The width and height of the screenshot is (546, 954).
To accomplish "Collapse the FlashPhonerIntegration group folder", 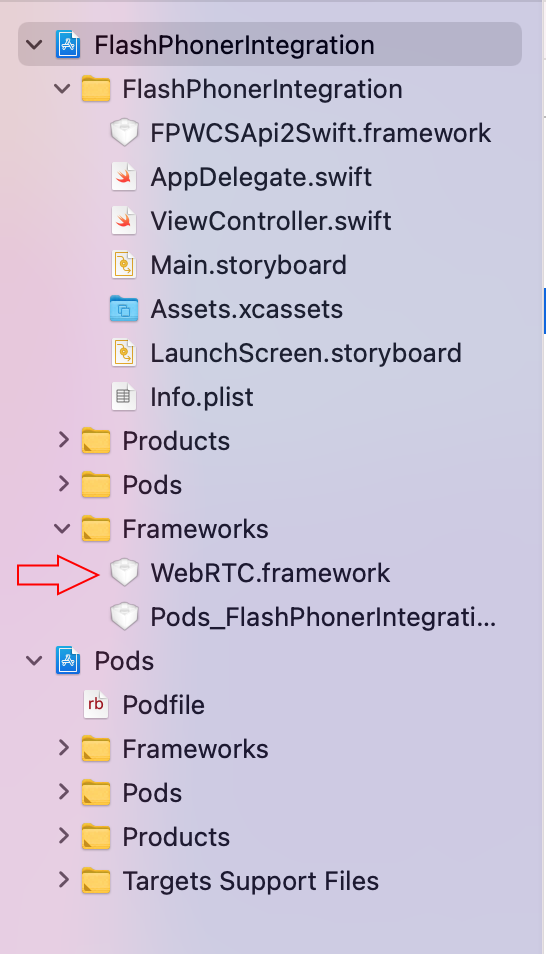I will click(x=62, y=89).
